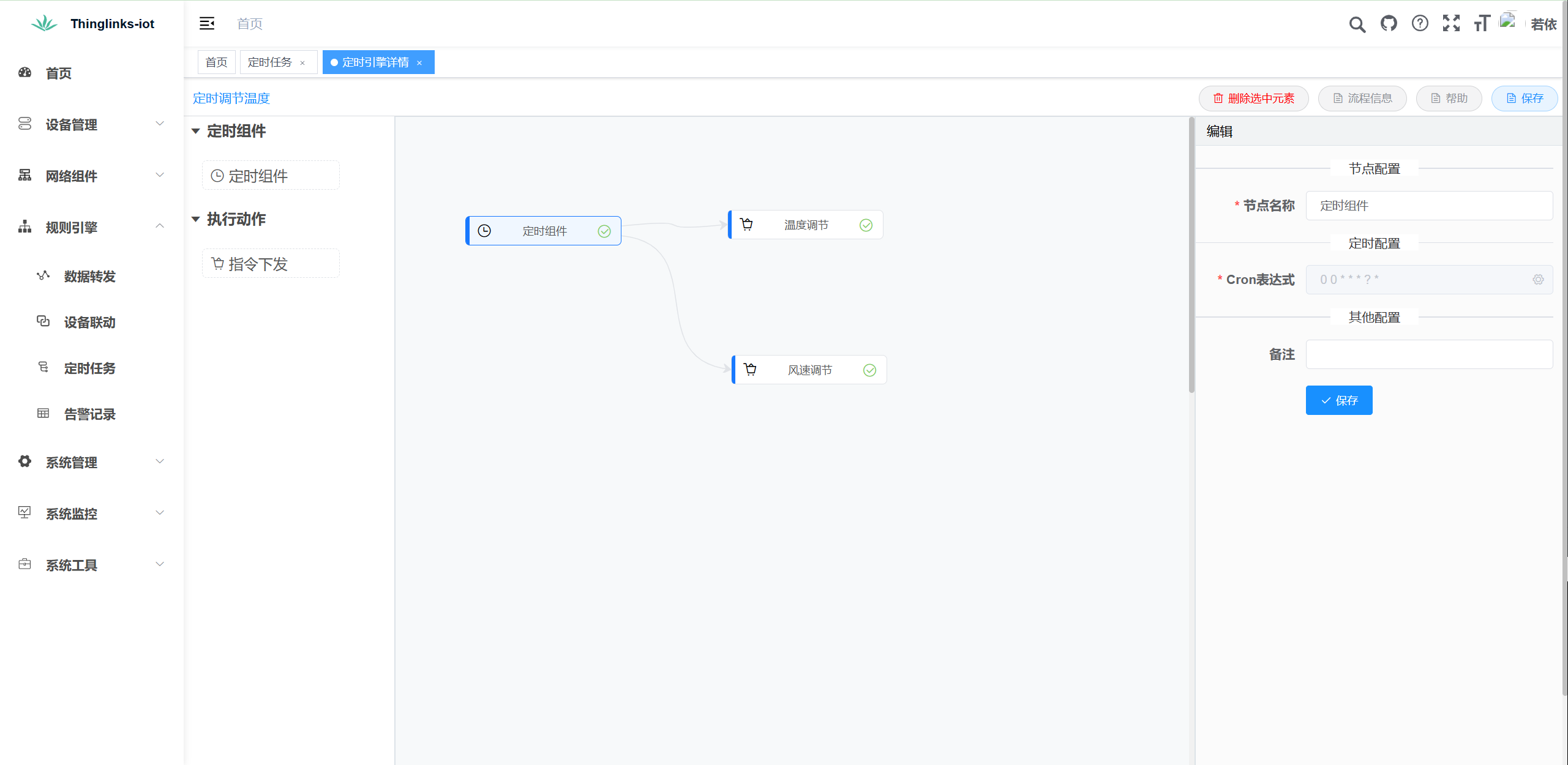Click clock icon on 定时组件 node
This screenshot has height=765, width=1568.
(x=484, y=231)
